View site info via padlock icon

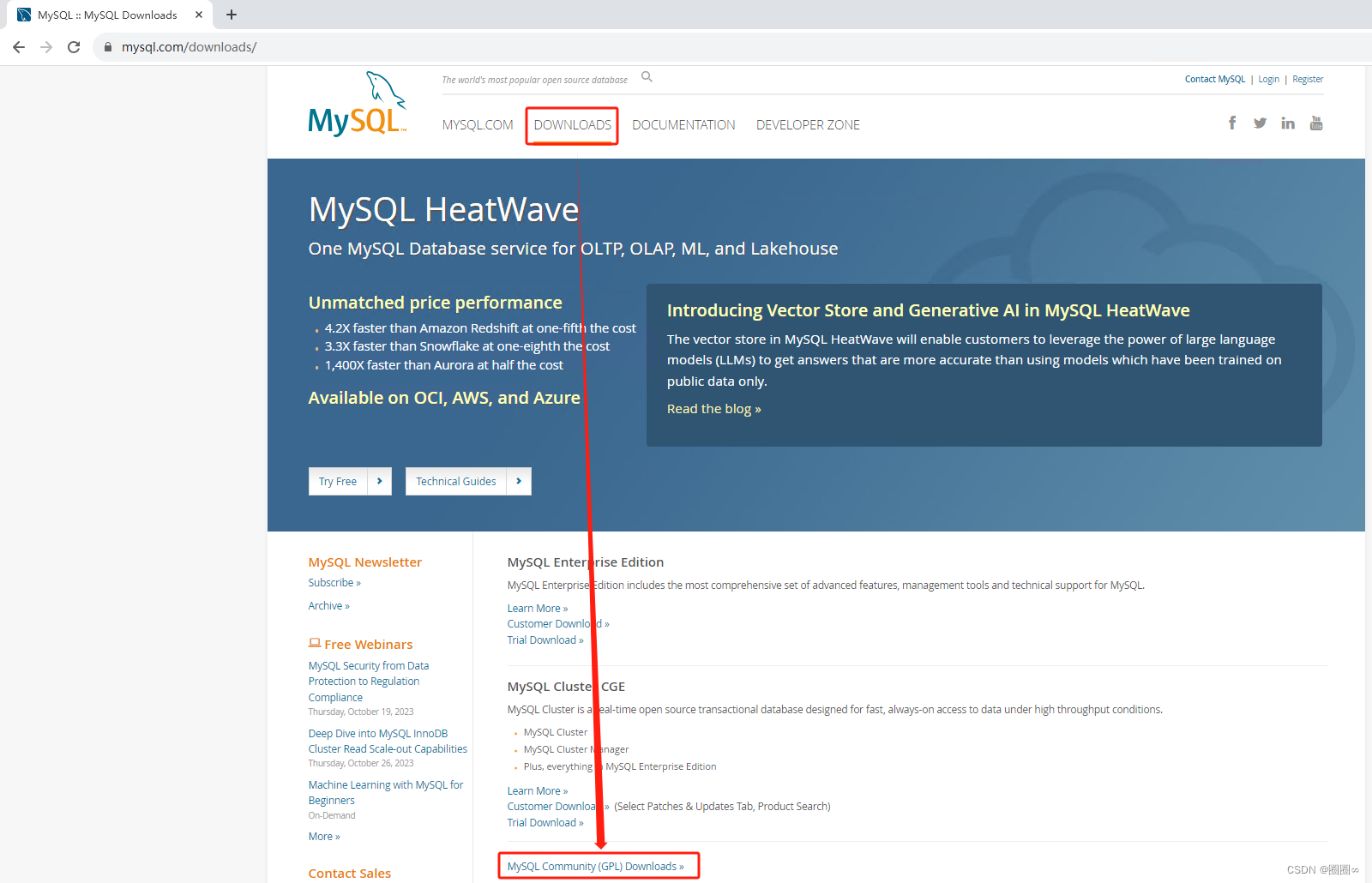108,47
